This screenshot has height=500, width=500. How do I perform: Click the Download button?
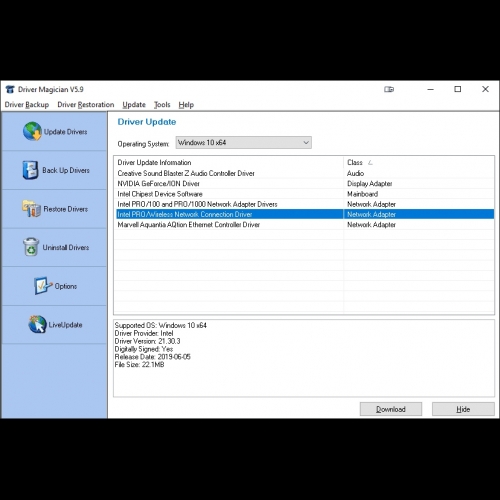(x=391, y=409)
